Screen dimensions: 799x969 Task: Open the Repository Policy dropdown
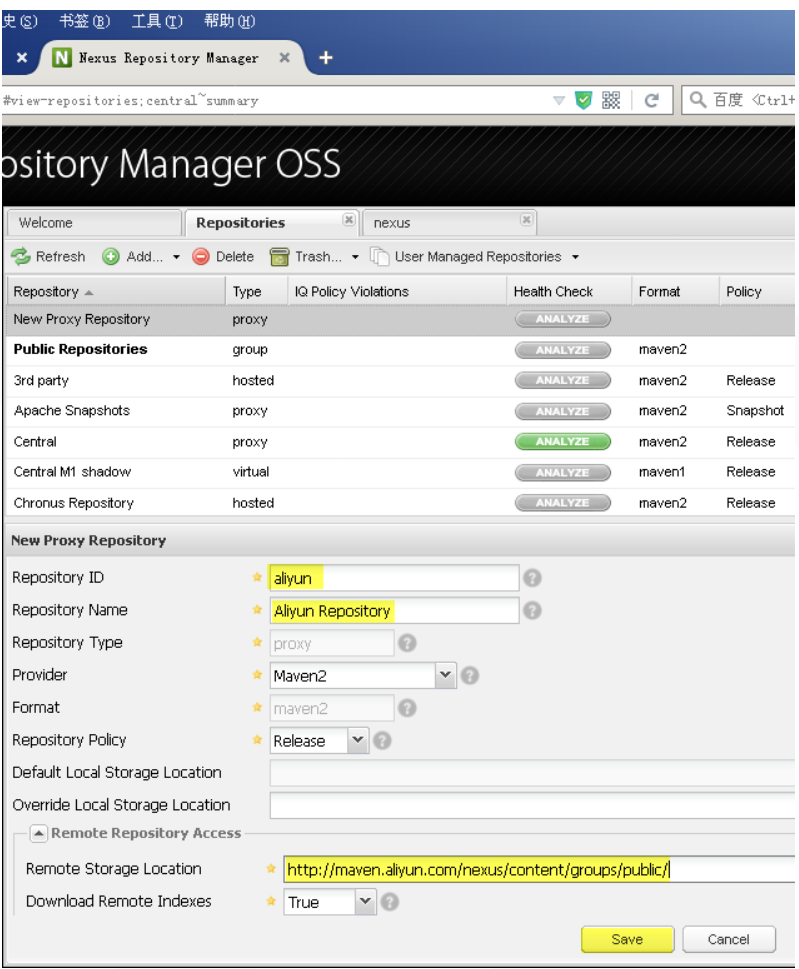pos(358,741)
